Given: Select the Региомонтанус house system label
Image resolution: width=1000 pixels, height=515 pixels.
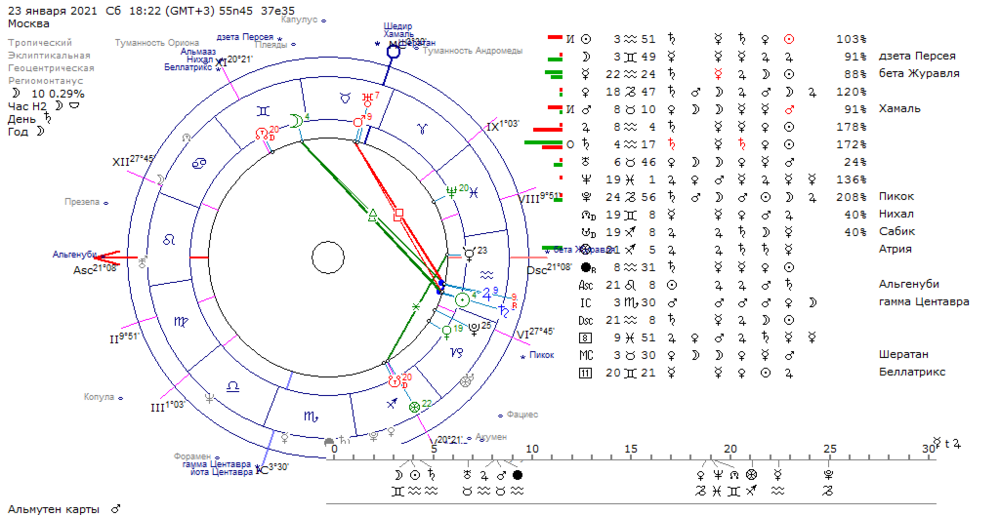Looking at the screenshot, I should (45, 81).
